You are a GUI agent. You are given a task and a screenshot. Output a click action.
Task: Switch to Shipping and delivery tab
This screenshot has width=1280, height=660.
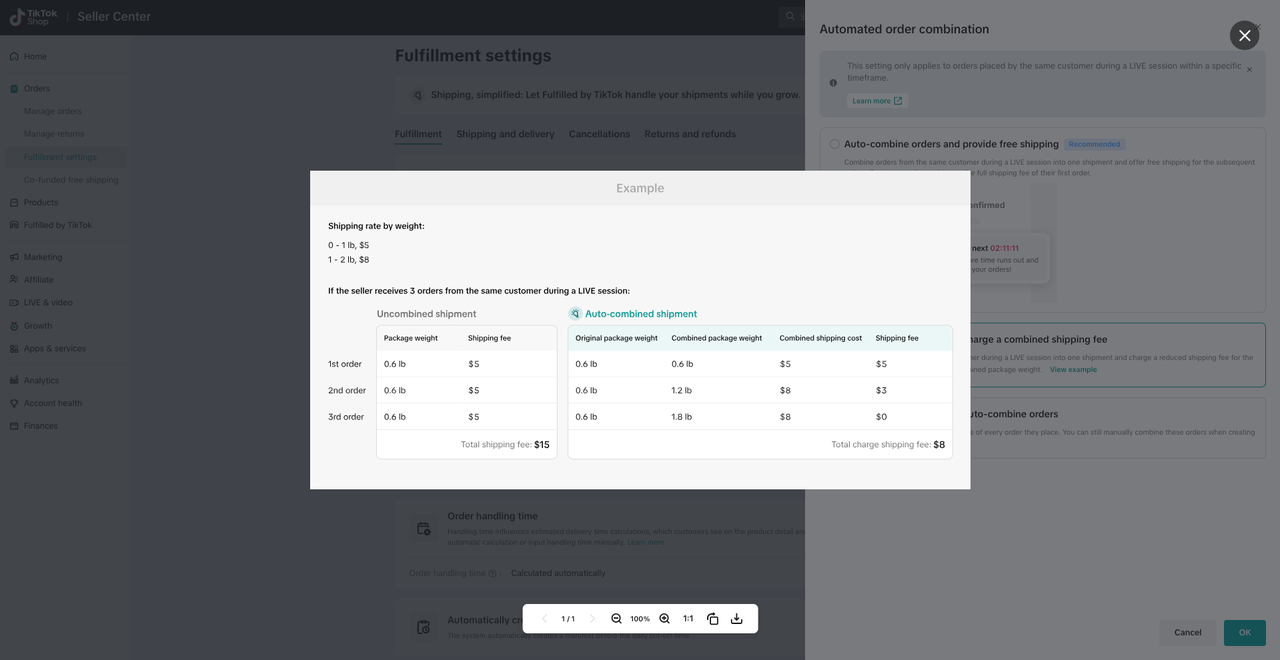[505, 134]
